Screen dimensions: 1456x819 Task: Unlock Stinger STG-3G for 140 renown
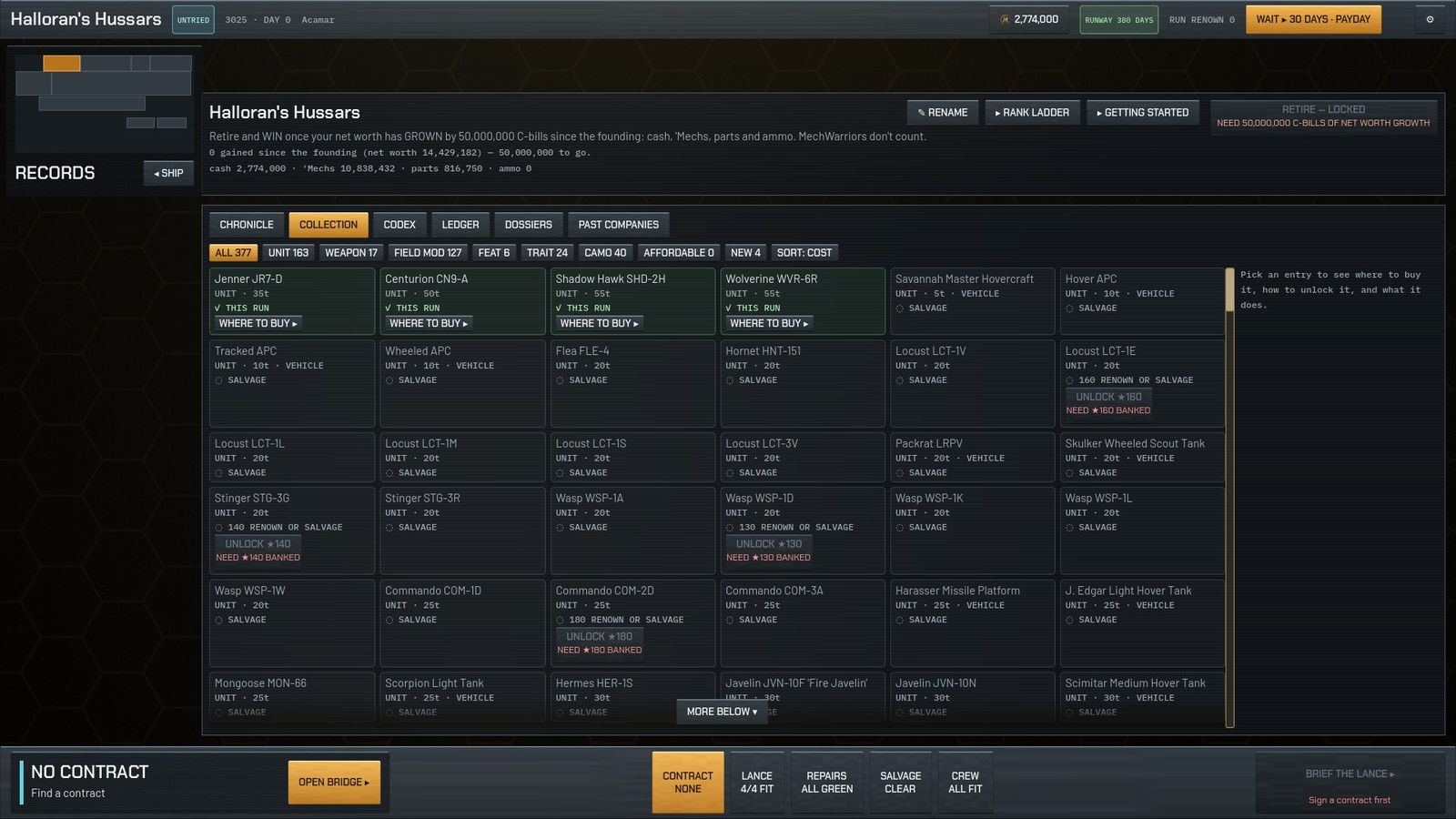click(258, 544)
